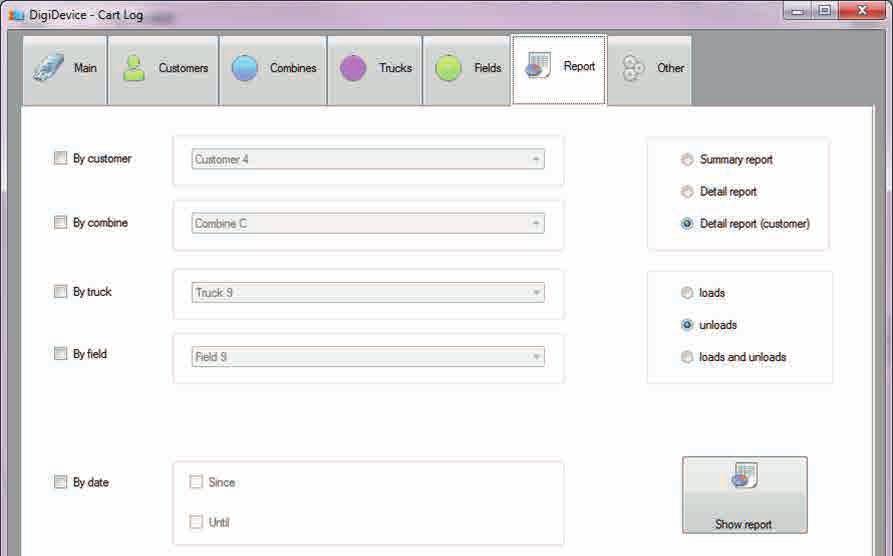Click the USB stick icon on Main tab
This screenshot has height=556, width=893.
click(x=48, y=68)
